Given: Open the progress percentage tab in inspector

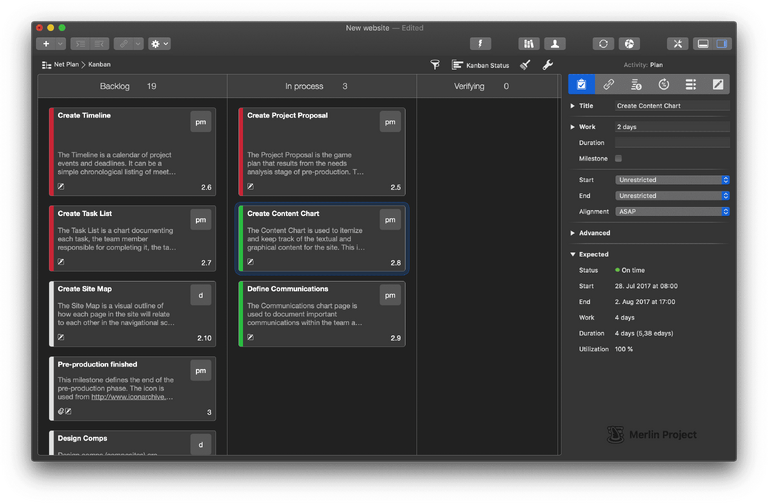Looking at the screenshot, I should click(663, 85).
